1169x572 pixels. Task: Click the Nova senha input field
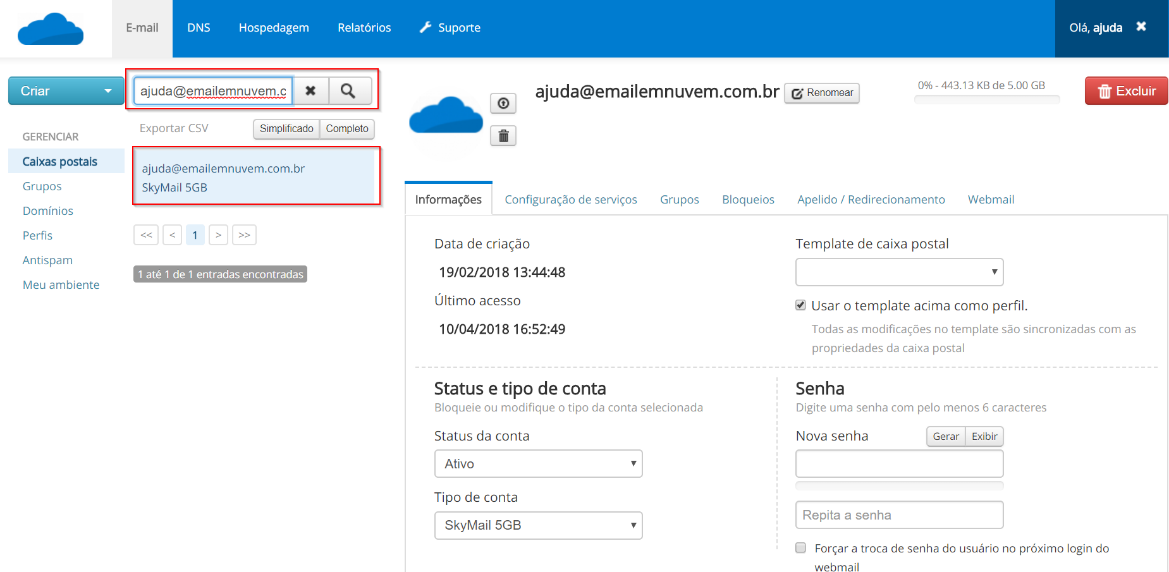[x=899, y=464]
